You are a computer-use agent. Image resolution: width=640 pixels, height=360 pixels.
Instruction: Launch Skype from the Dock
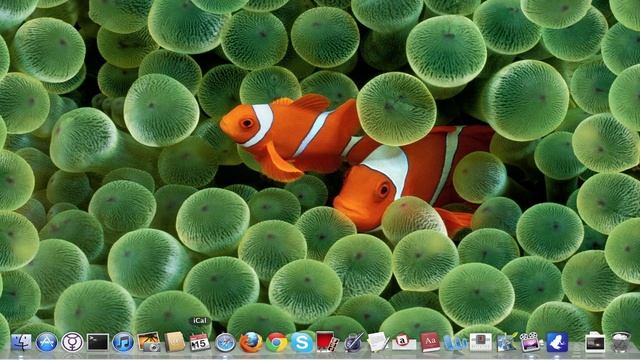[x=302, y=342]
